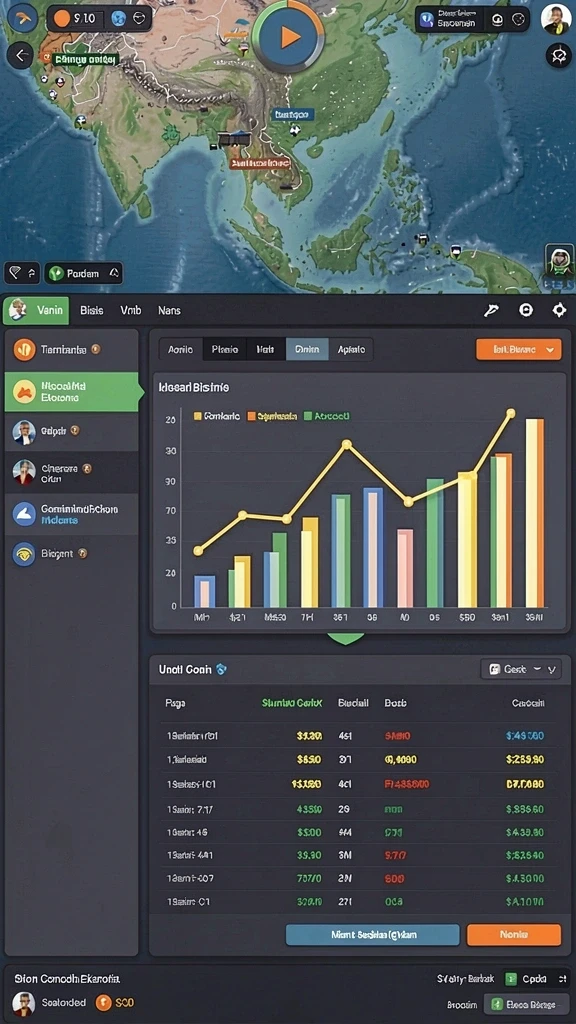This screenshot has width=576, height=1024.
Task: Select the highlighted Gnin chart tab
Action: pos(307,350)
